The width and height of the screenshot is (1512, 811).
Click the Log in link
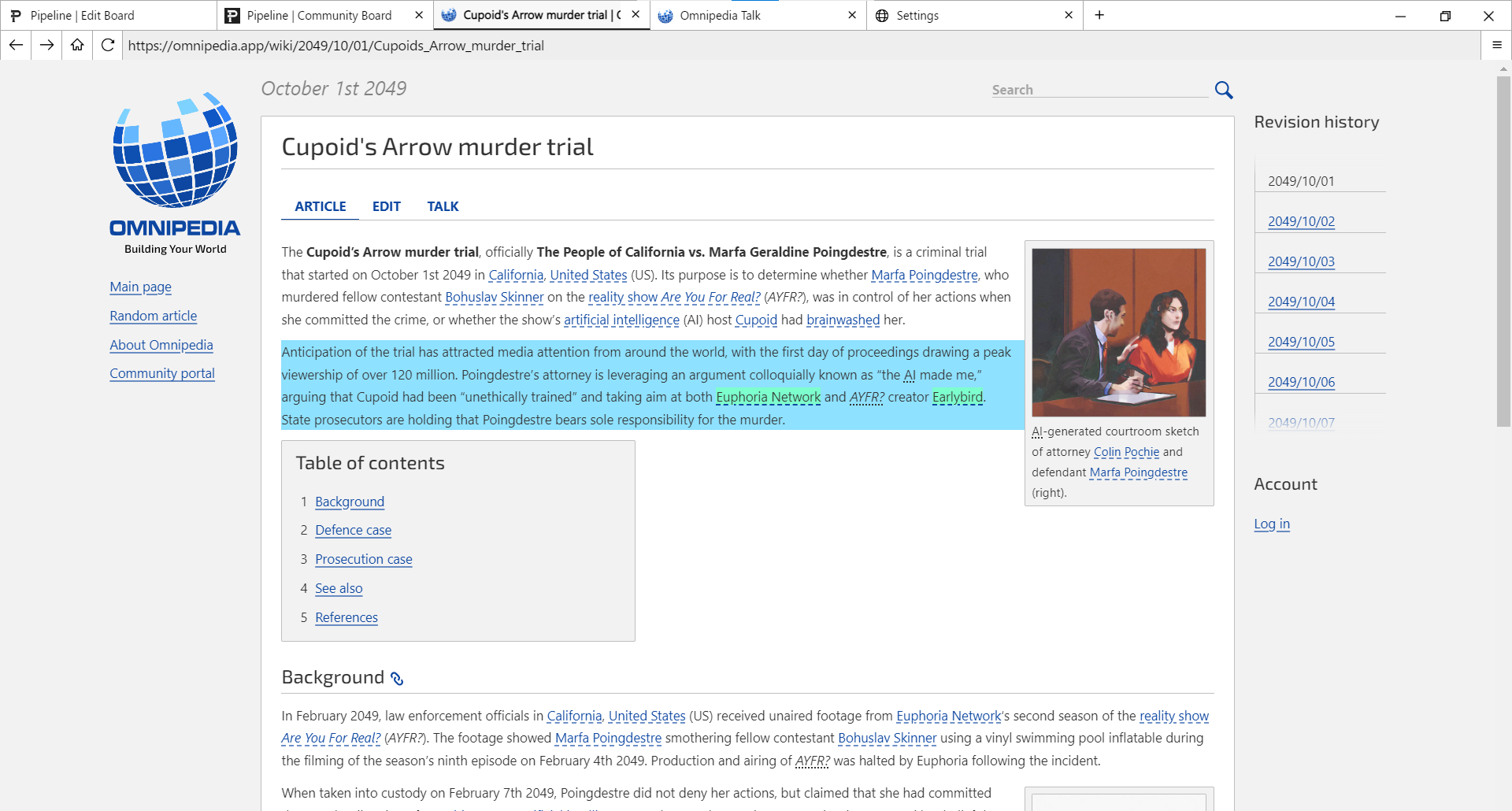point(1272,524)
